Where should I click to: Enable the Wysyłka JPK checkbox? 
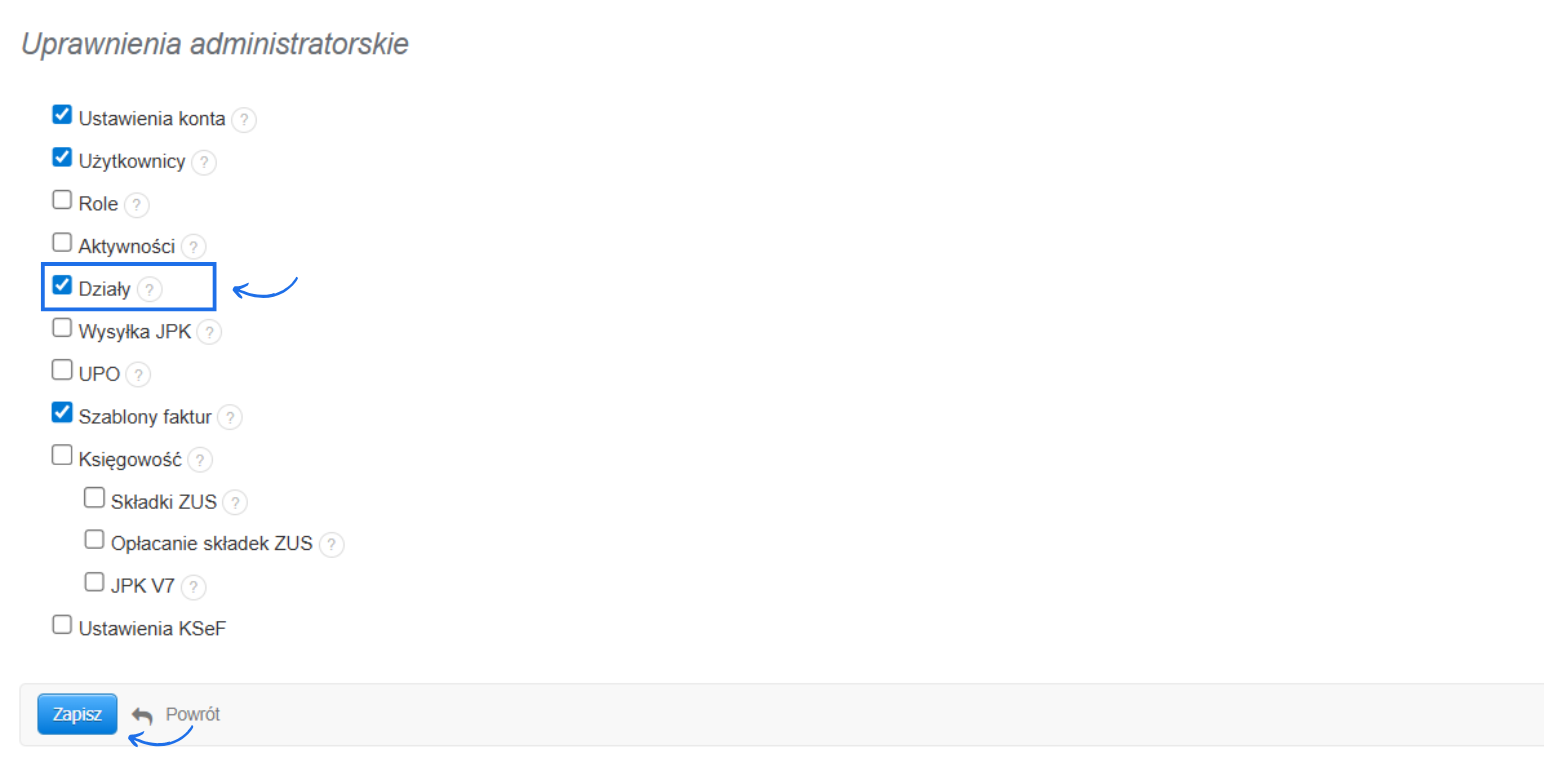[x=62, y=328]
